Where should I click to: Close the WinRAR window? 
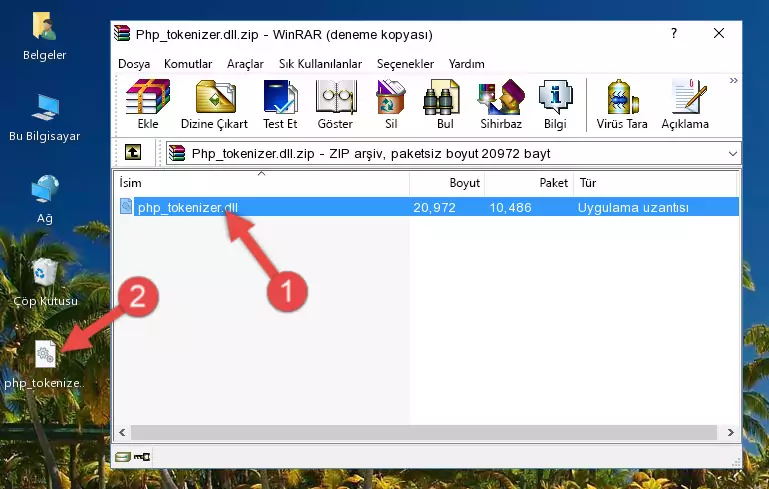(x=718, y=33)
